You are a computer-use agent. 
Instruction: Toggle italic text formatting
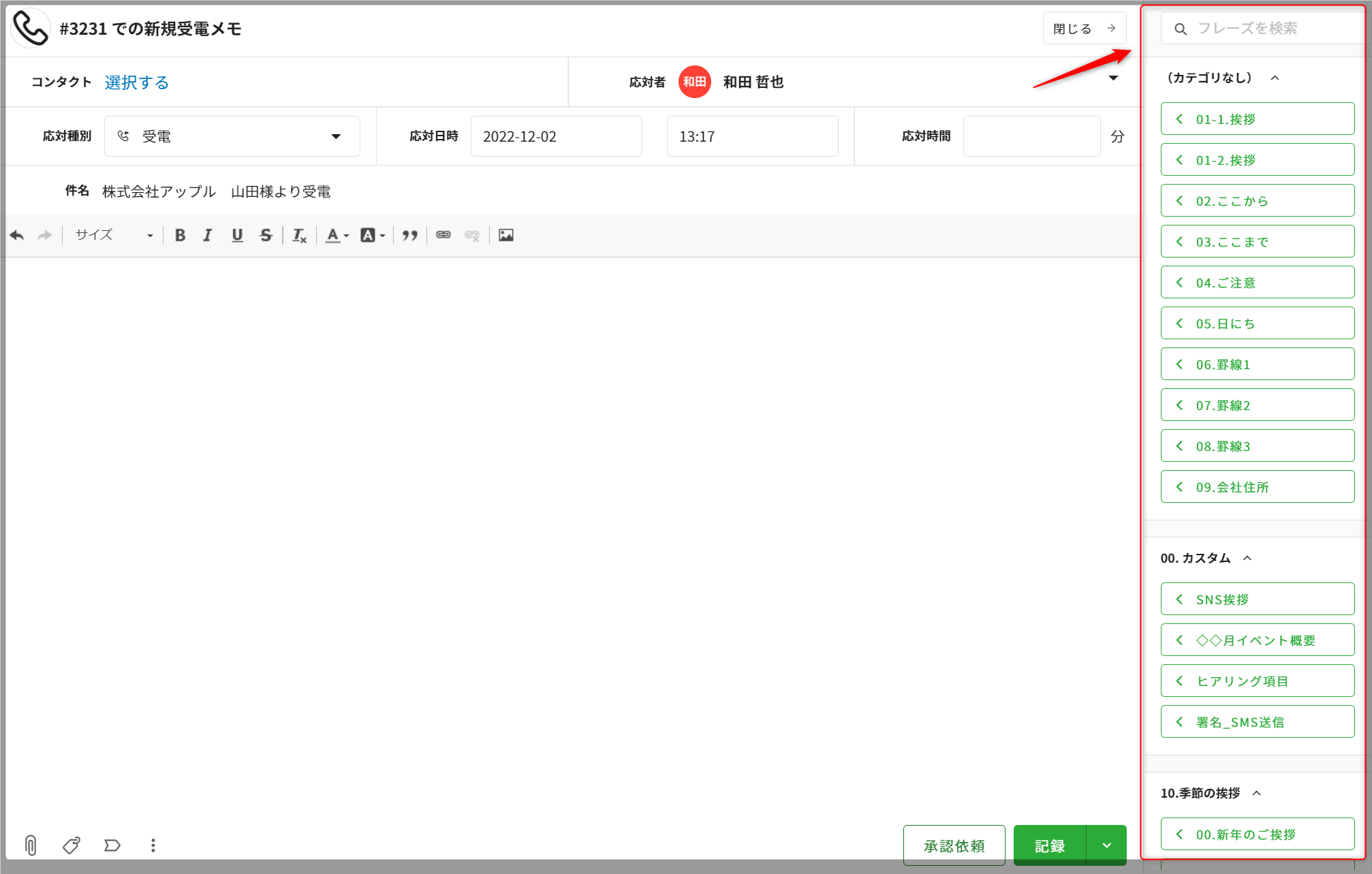[x=208, y=235]
